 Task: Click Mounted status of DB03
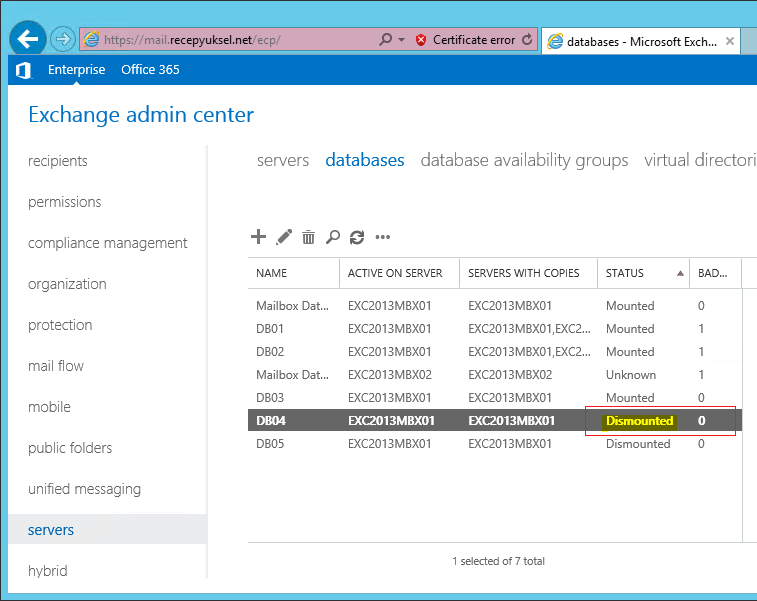630,398
